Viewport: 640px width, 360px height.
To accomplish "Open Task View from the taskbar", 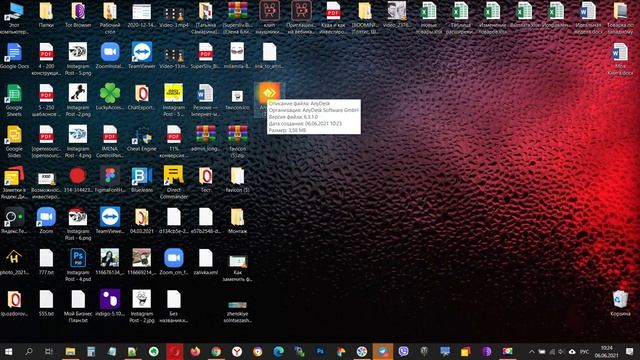I will (x=49, y=351).
